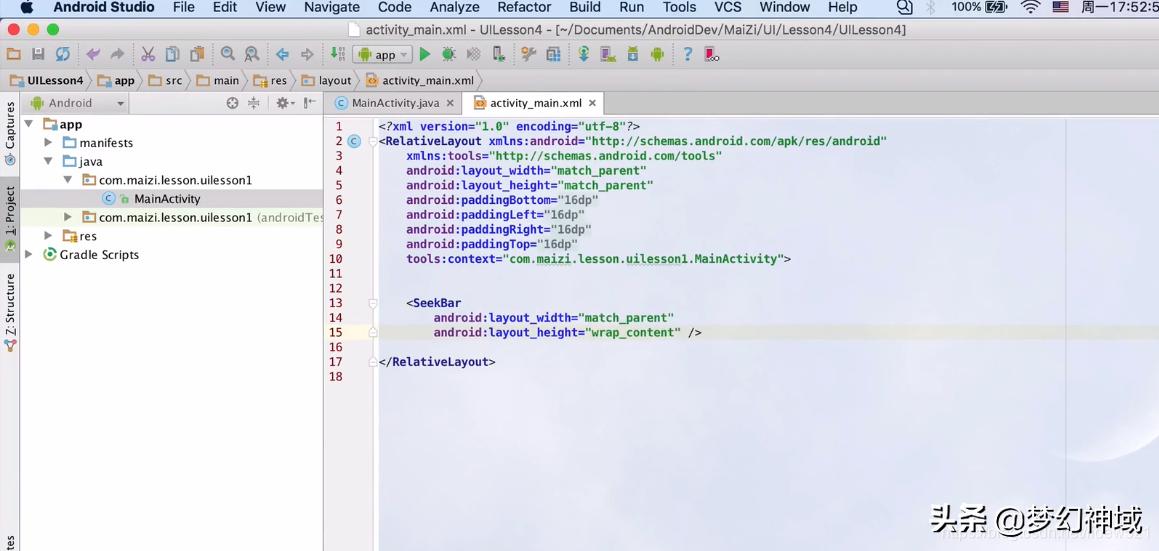Expand the Gradle Scripts node
The image size is (1159, 551).
[29, 255]
